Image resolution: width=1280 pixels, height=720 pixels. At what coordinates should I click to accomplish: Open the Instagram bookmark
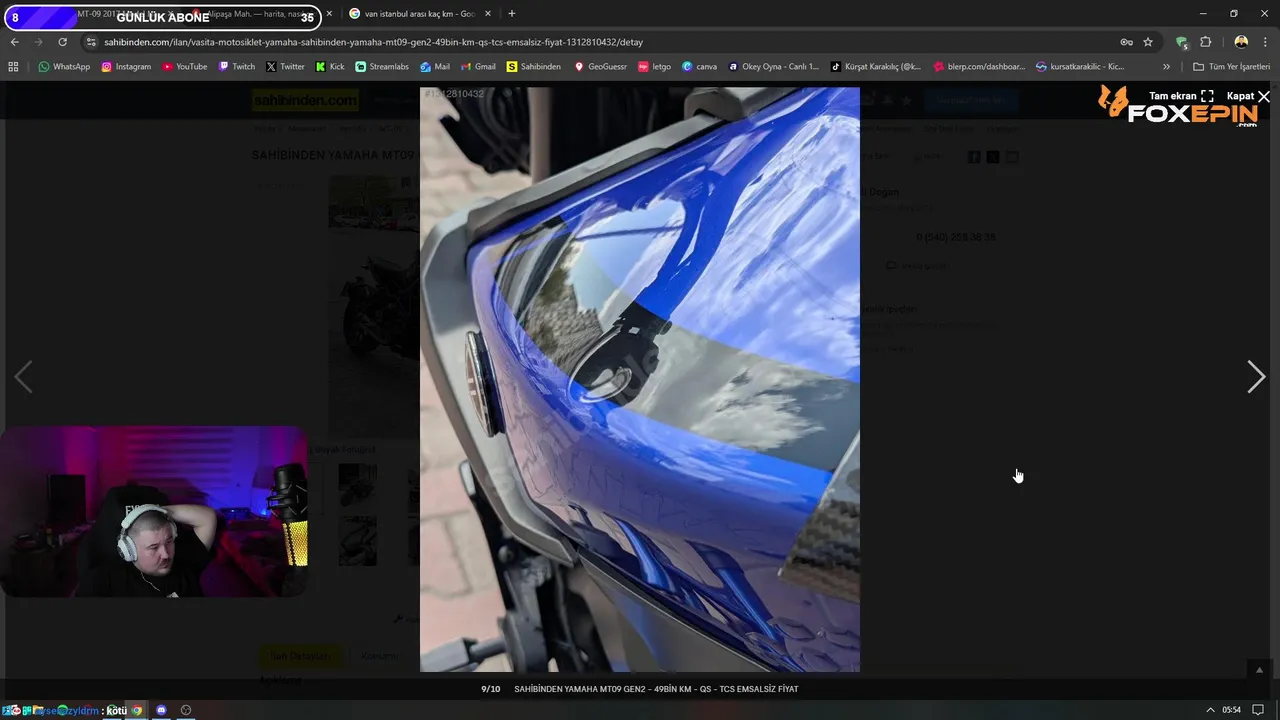coord(126,66)
